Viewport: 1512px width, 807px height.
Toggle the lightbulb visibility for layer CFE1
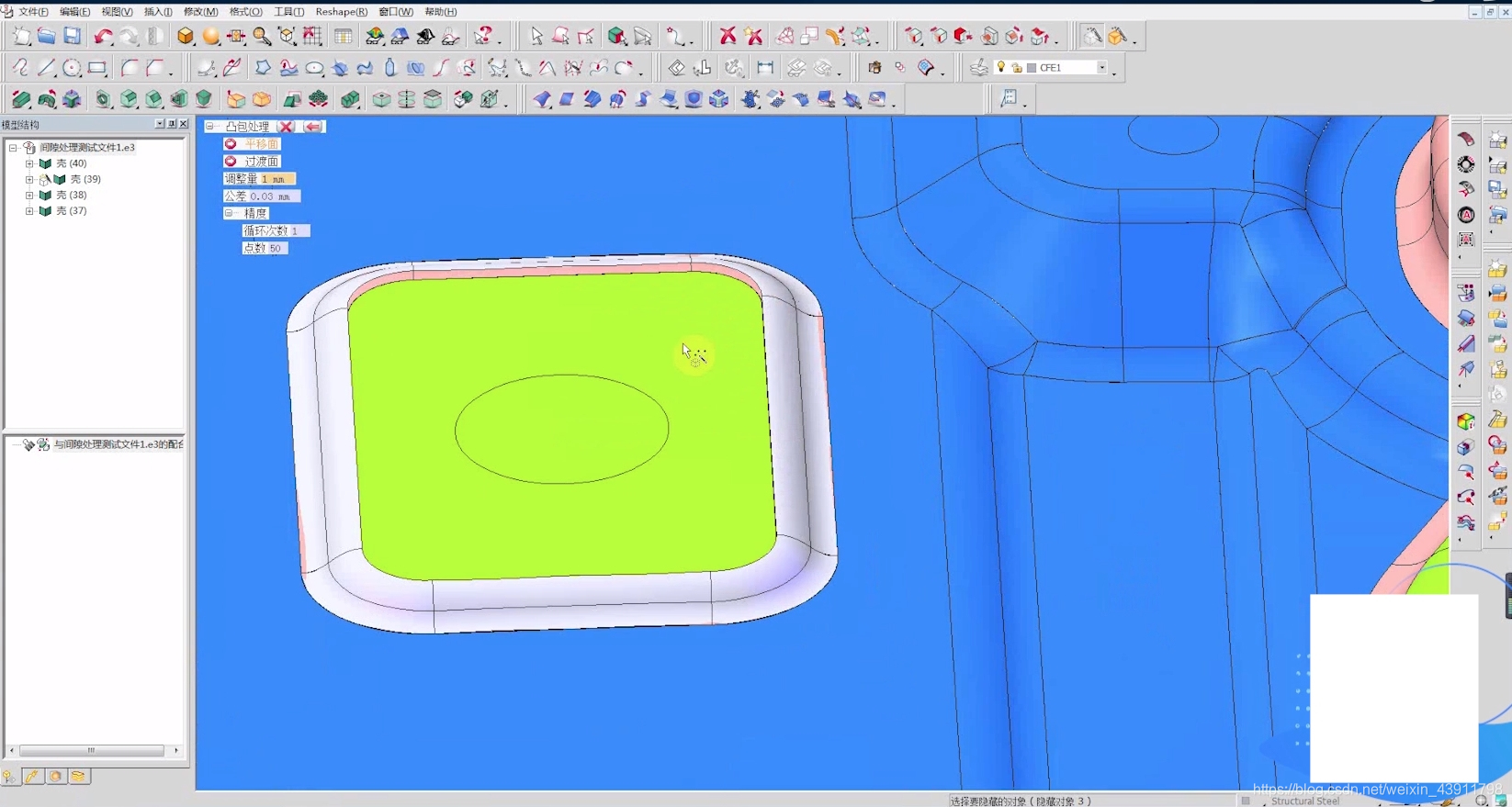point(1001,67)
